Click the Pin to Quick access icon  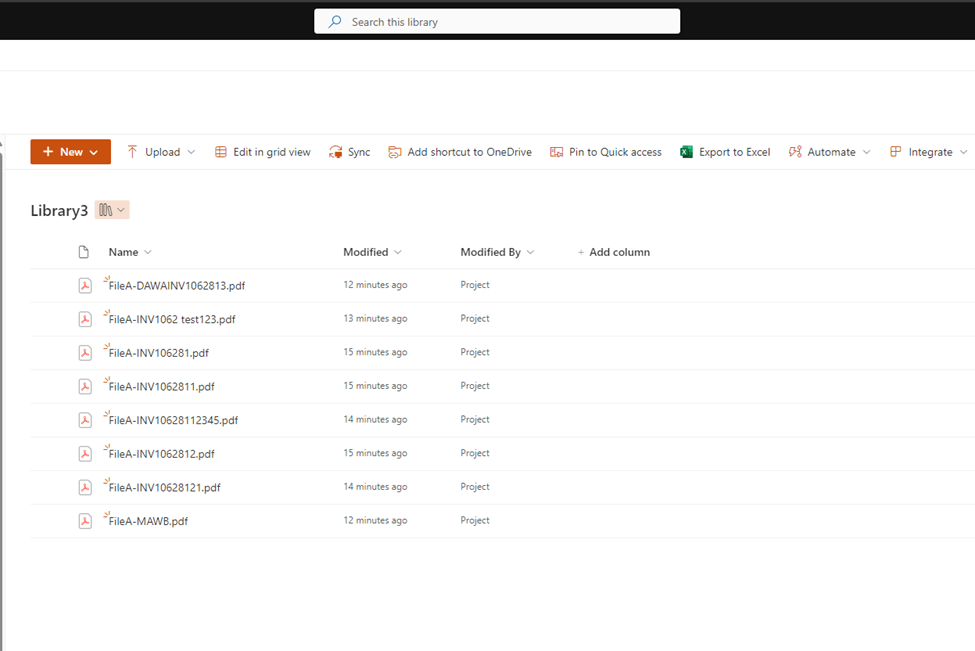[x=557, y=152]
